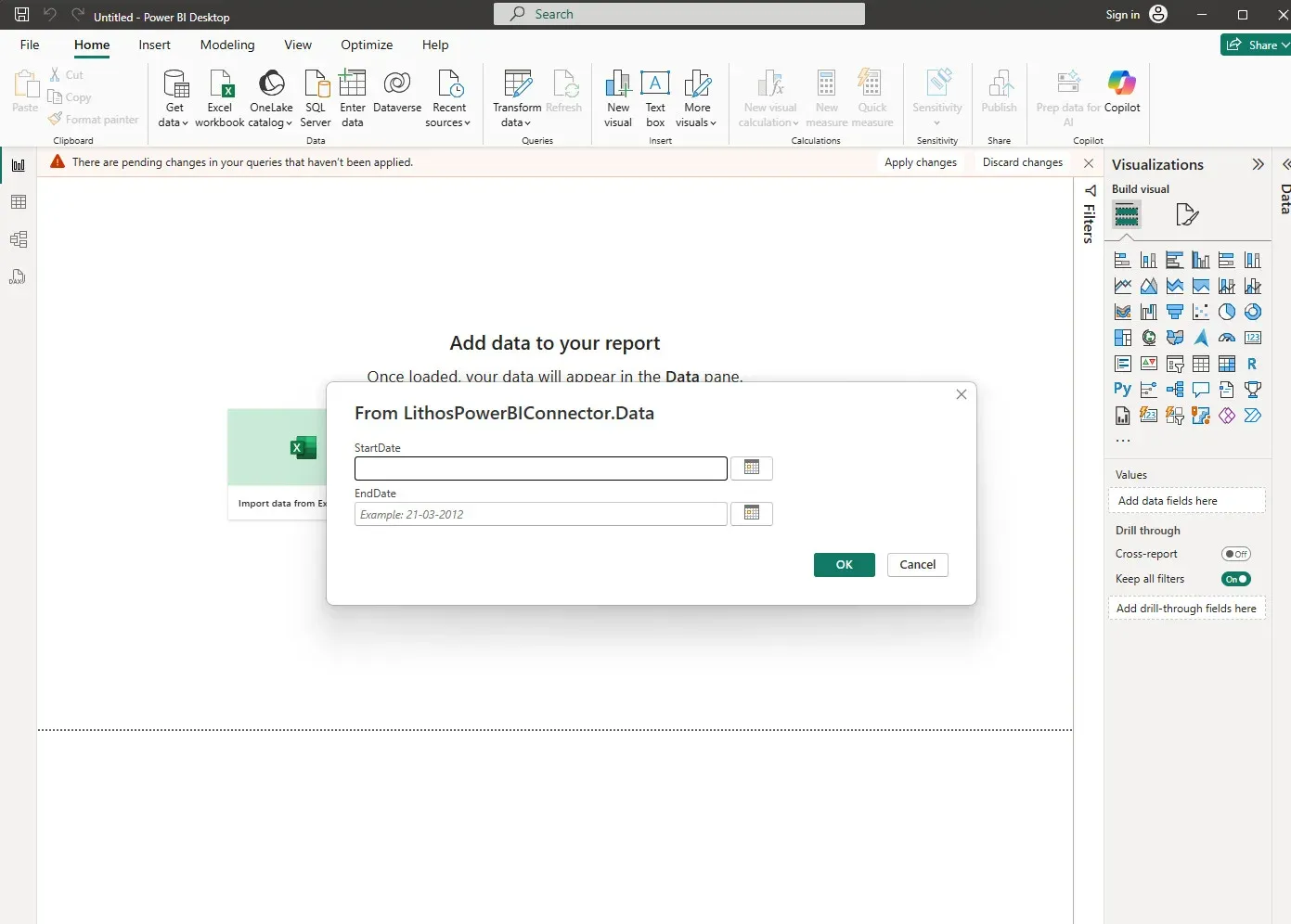Image resolution: width=1291 pixels, height=924 pixels.
Task: Switch to Table view in left sidebar
Action: coord(19,202)
